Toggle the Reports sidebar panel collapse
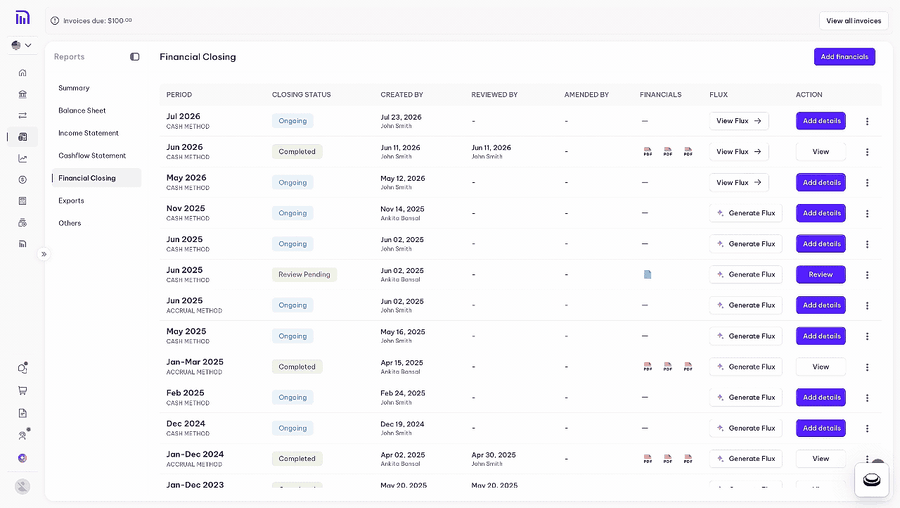The width and height of the screenshot is (900, 508). [x=135, y=57]
